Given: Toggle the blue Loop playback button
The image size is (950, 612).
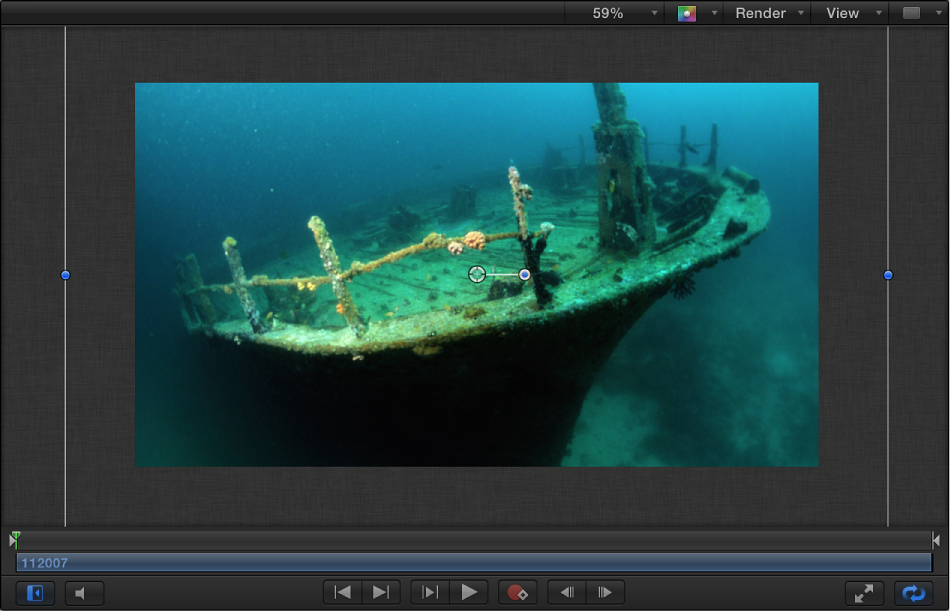Looking at the screenshot, I should 913,592.
